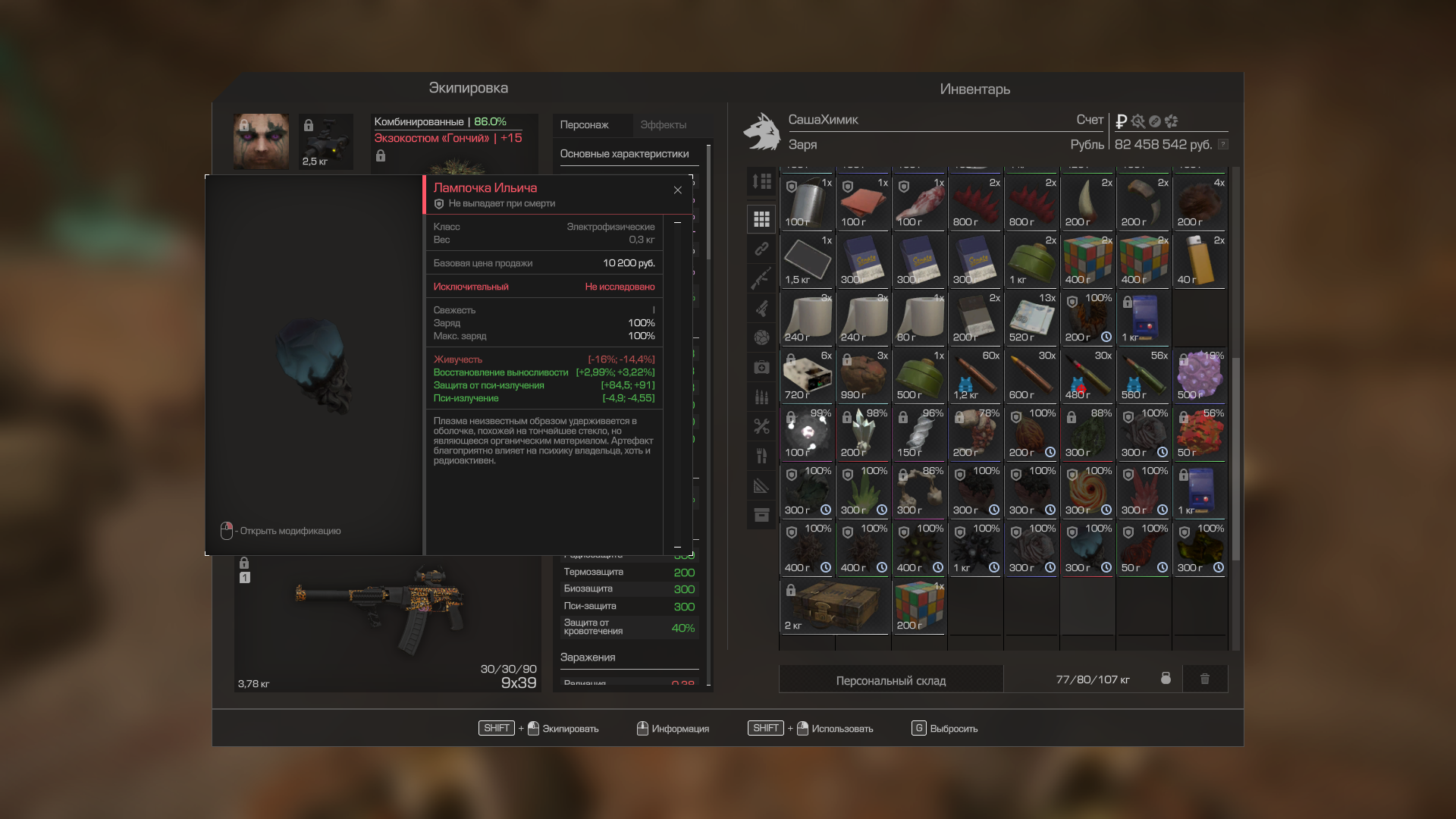
Task: Filter inventory by pistols
Action: click(x=761, y=308)
